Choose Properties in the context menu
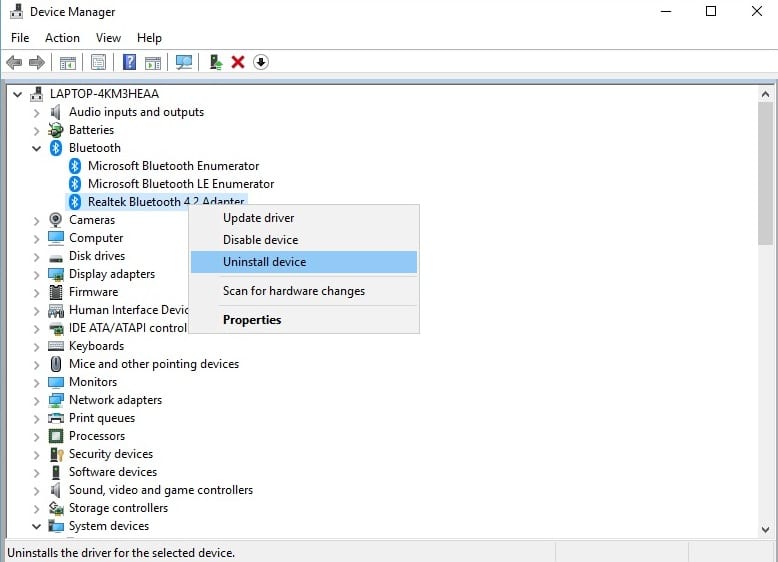The image size is (778, 562). click(252, 320)
